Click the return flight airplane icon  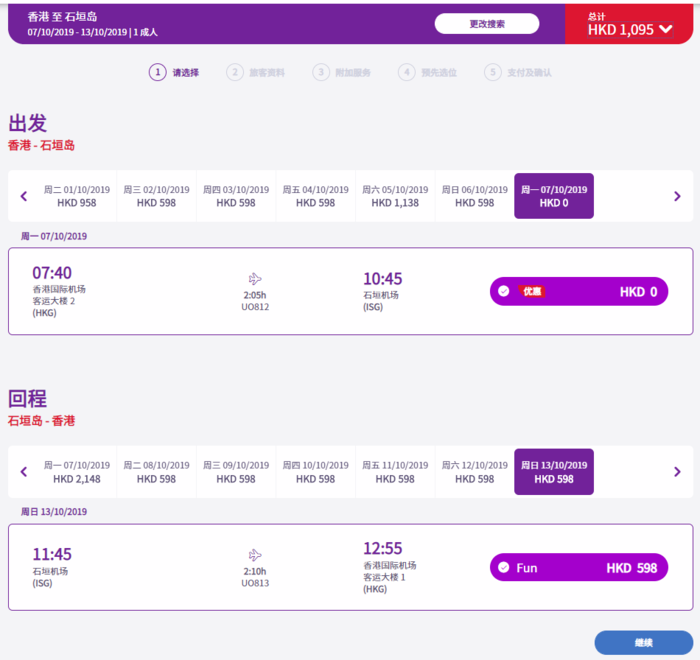coord(255,555)
